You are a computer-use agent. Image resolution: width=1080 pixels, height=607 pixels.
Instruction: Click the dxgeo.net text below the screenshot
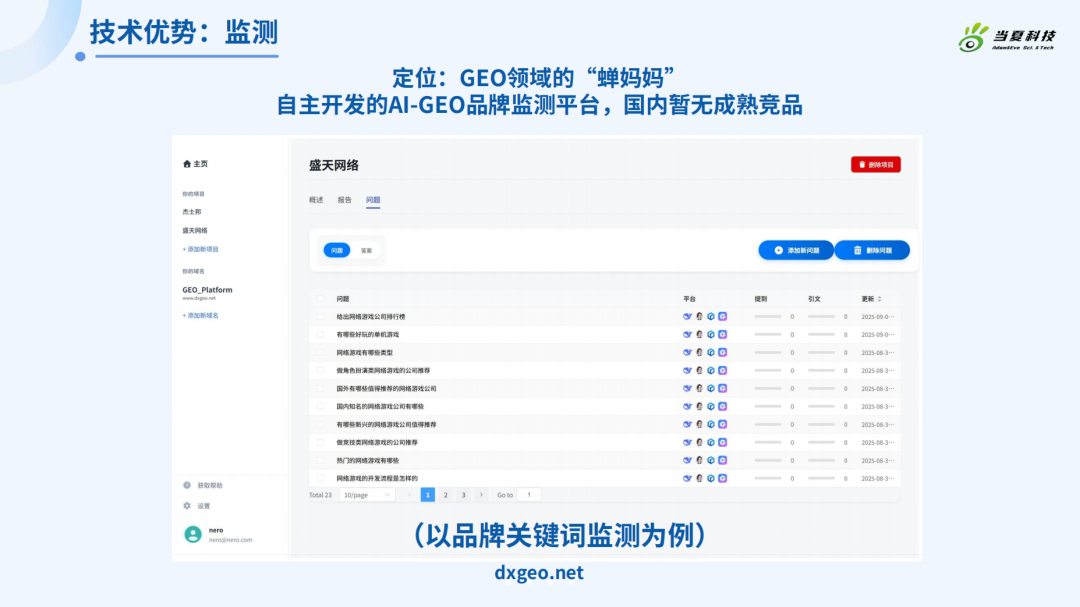[x=539, y=573]
